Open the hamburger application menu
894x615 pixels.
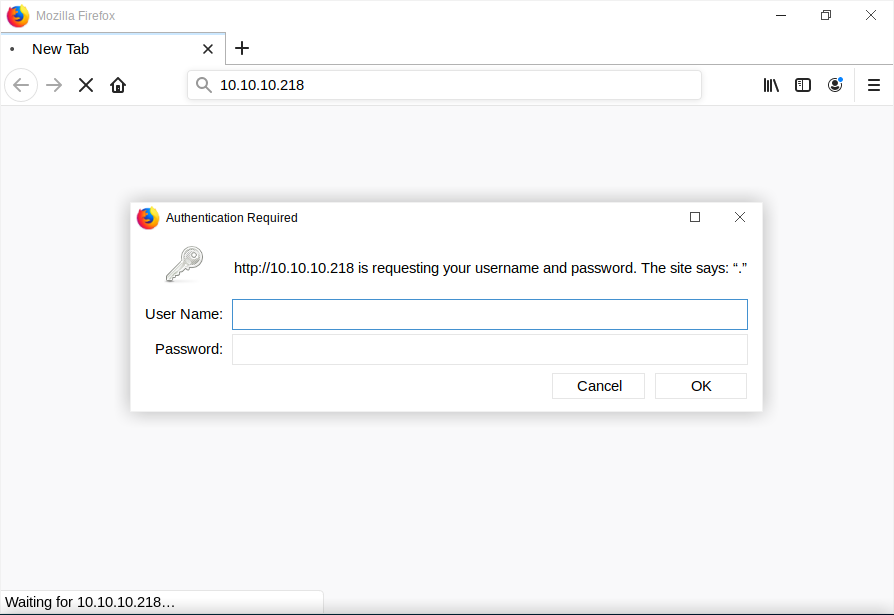[873, 85]
